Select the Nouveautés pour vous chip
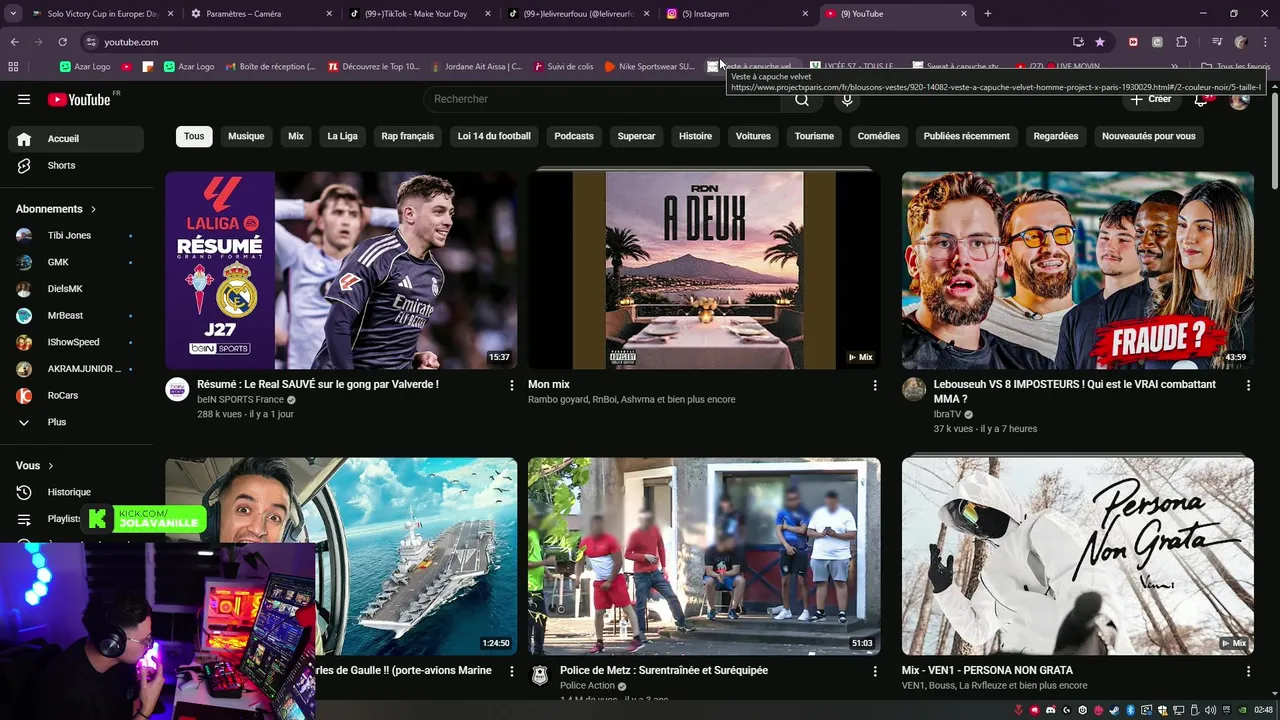 point(1149,136)
